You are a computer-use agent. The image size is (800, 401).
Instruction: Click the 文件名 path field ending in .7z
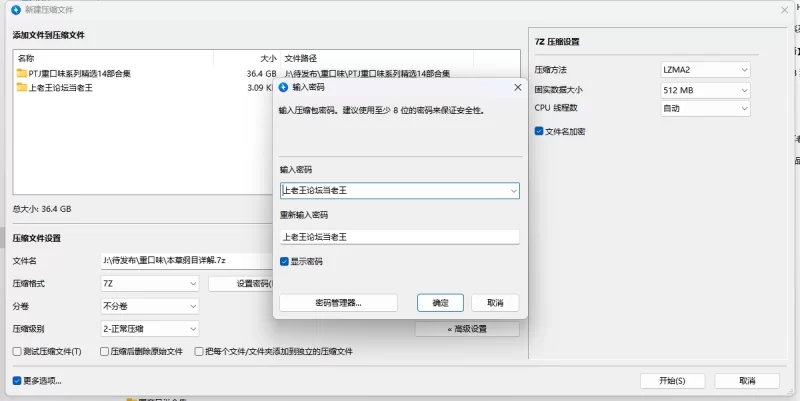(187, 261)
